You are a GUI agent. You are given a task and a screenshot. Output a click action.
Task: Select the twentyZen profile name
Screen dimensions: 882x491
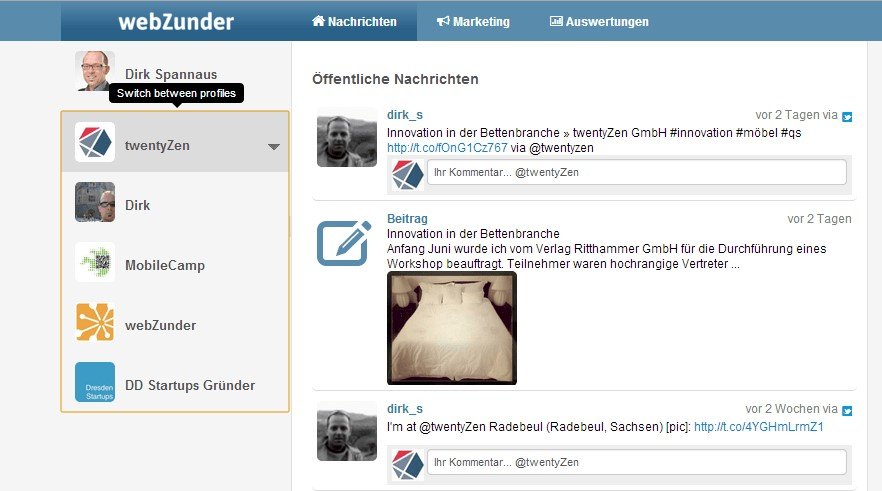coord(157,145)
